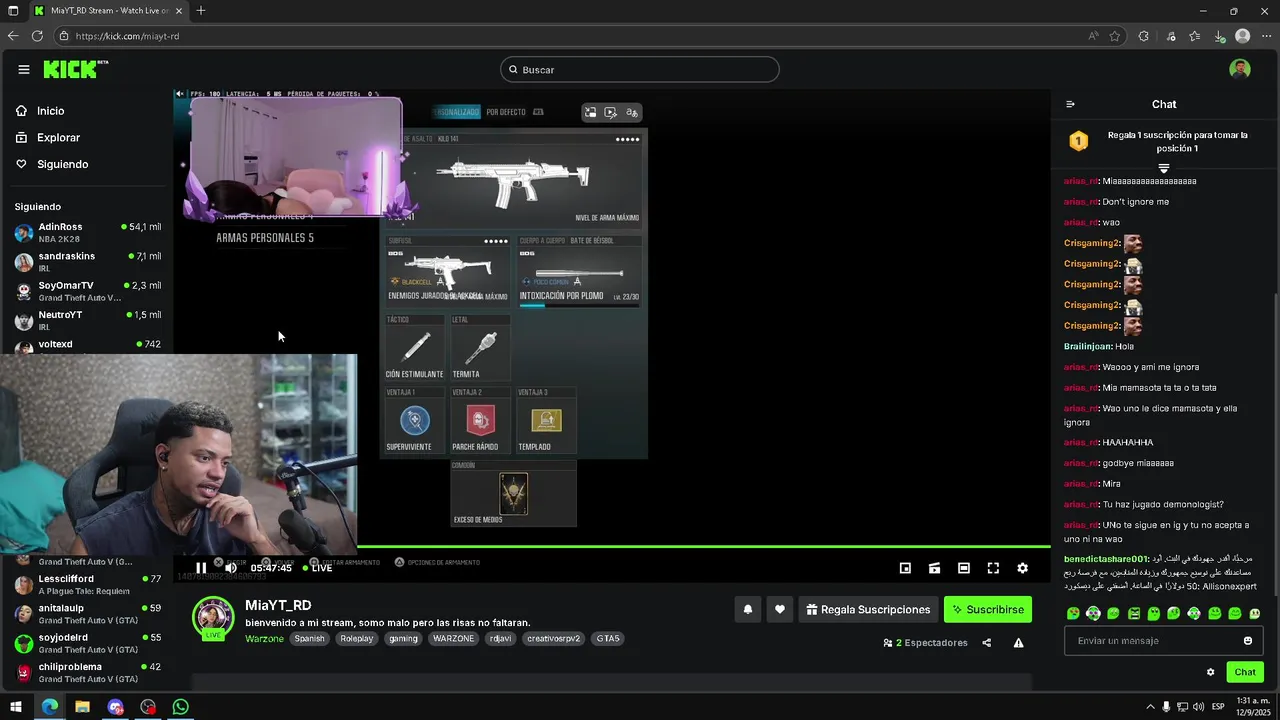This screenshot has width=1280, height=720.
Task: Go to Inicio in sidebar
Action: [x=50, y=111]
